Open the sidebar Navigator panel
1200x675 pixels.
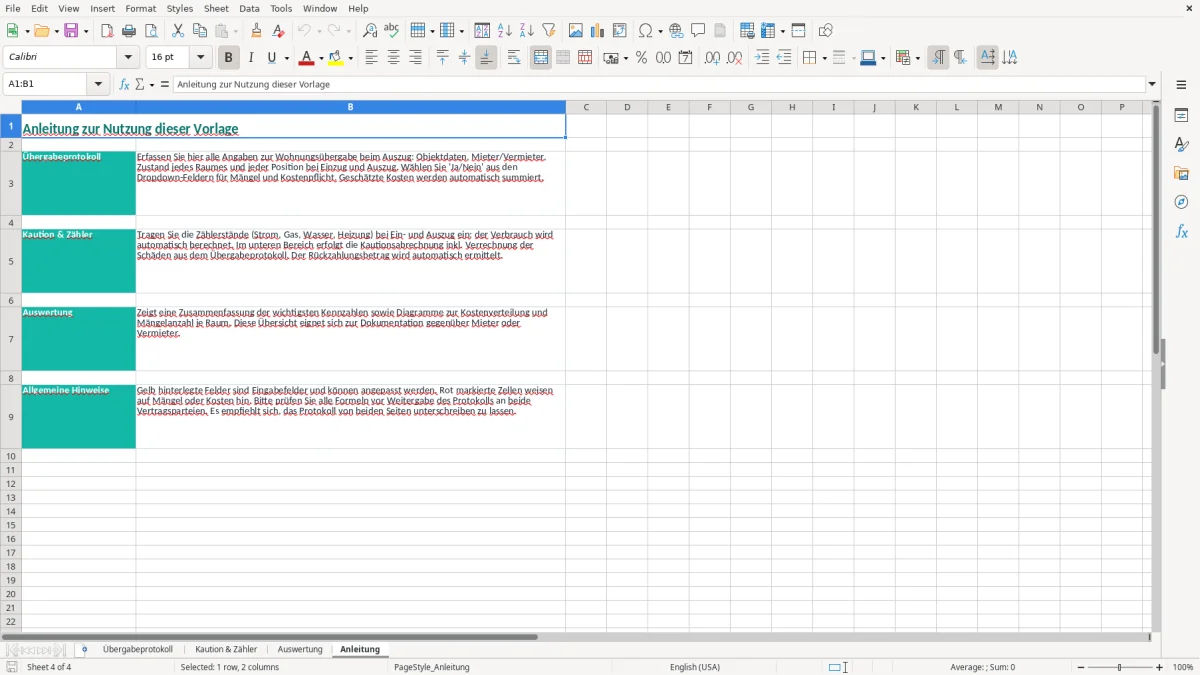tap(1181, 202)
